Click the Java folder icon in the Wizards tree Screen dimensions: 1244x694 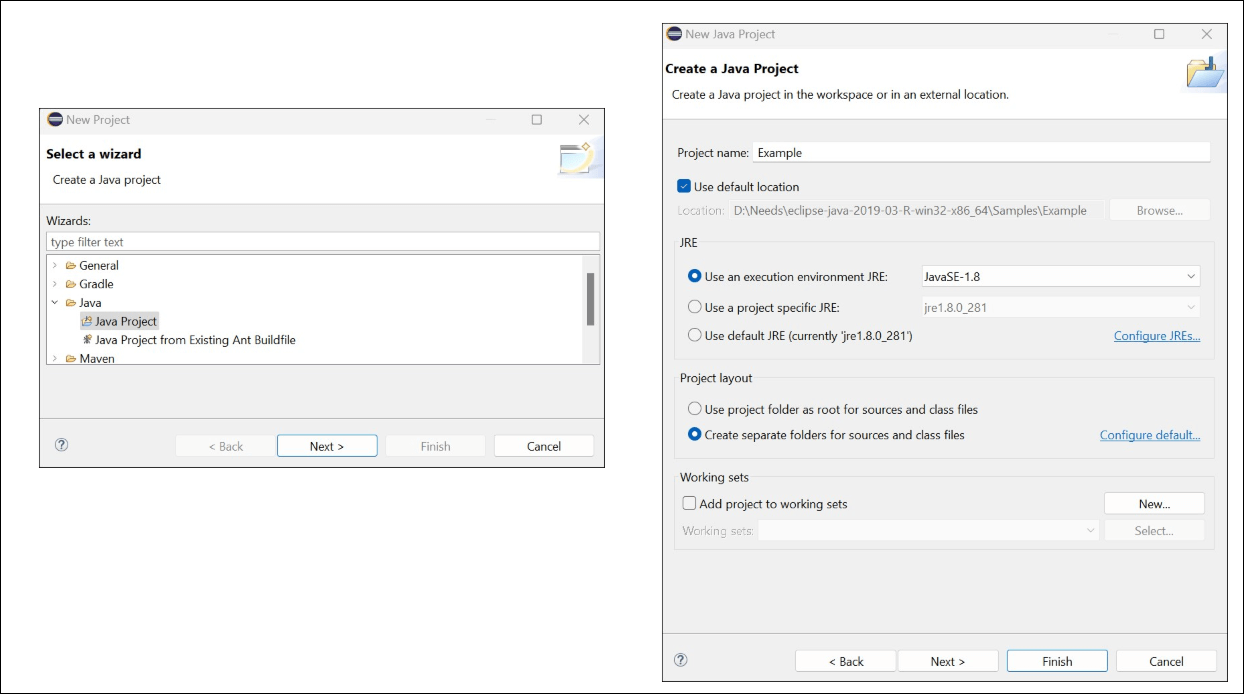tap(71, 303)
